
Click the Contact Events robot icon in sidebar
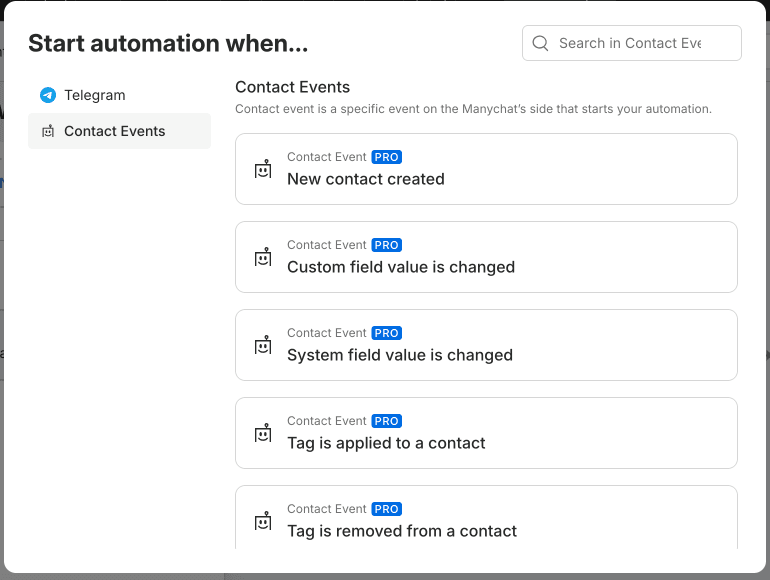[48, 131]
